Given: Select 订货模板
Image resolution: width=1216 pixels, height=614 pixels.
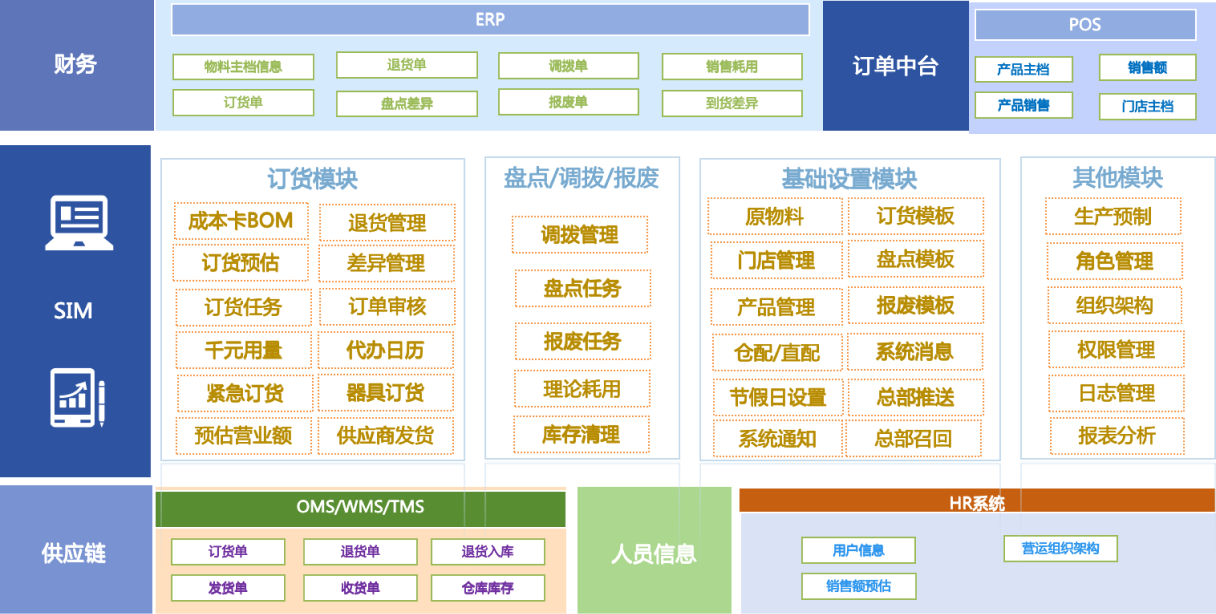Looking at the screenshot, I should coord(916,216).
